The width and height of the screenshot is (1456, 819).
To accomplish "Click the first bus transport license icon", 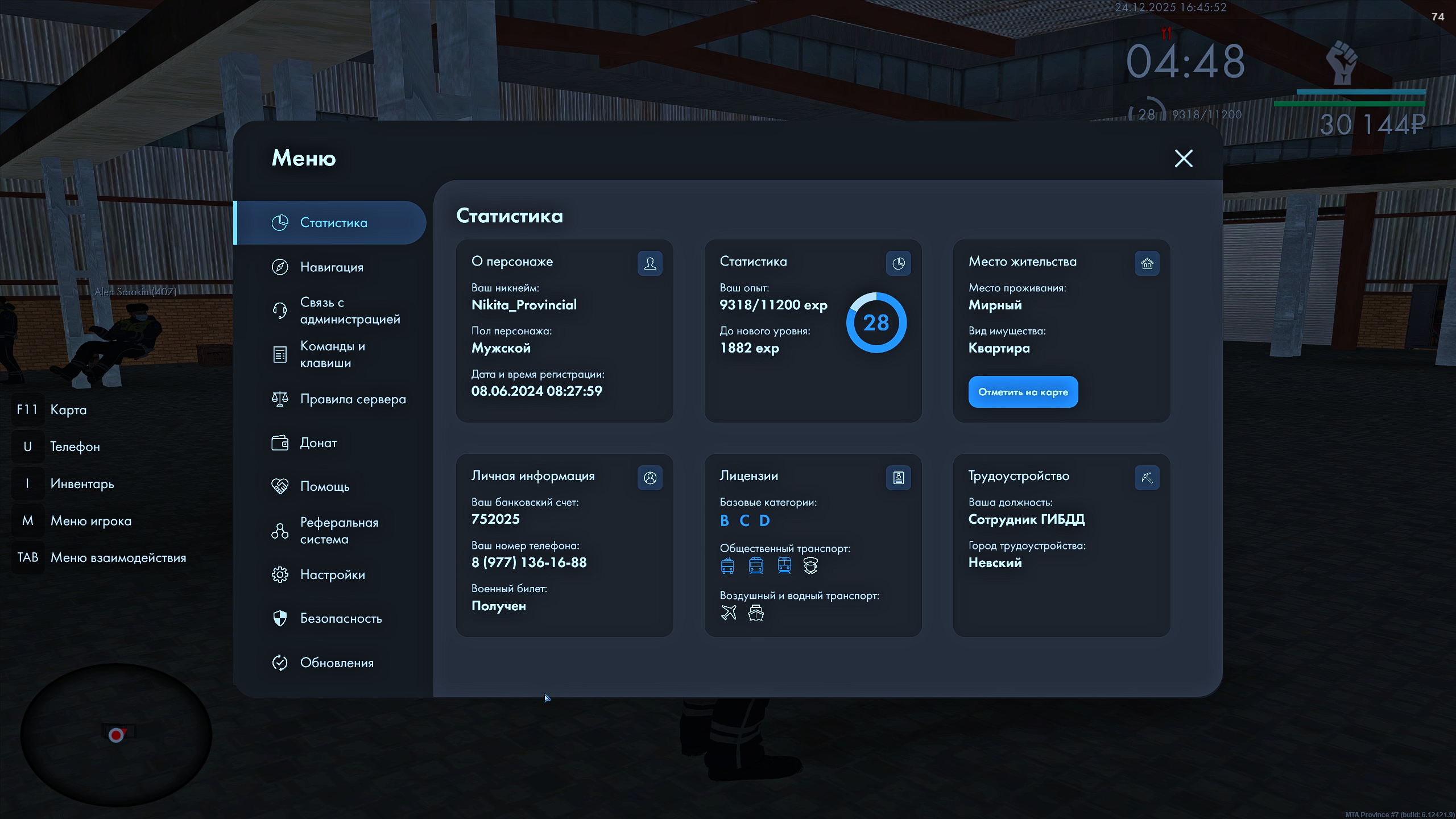I will [727, 565].
